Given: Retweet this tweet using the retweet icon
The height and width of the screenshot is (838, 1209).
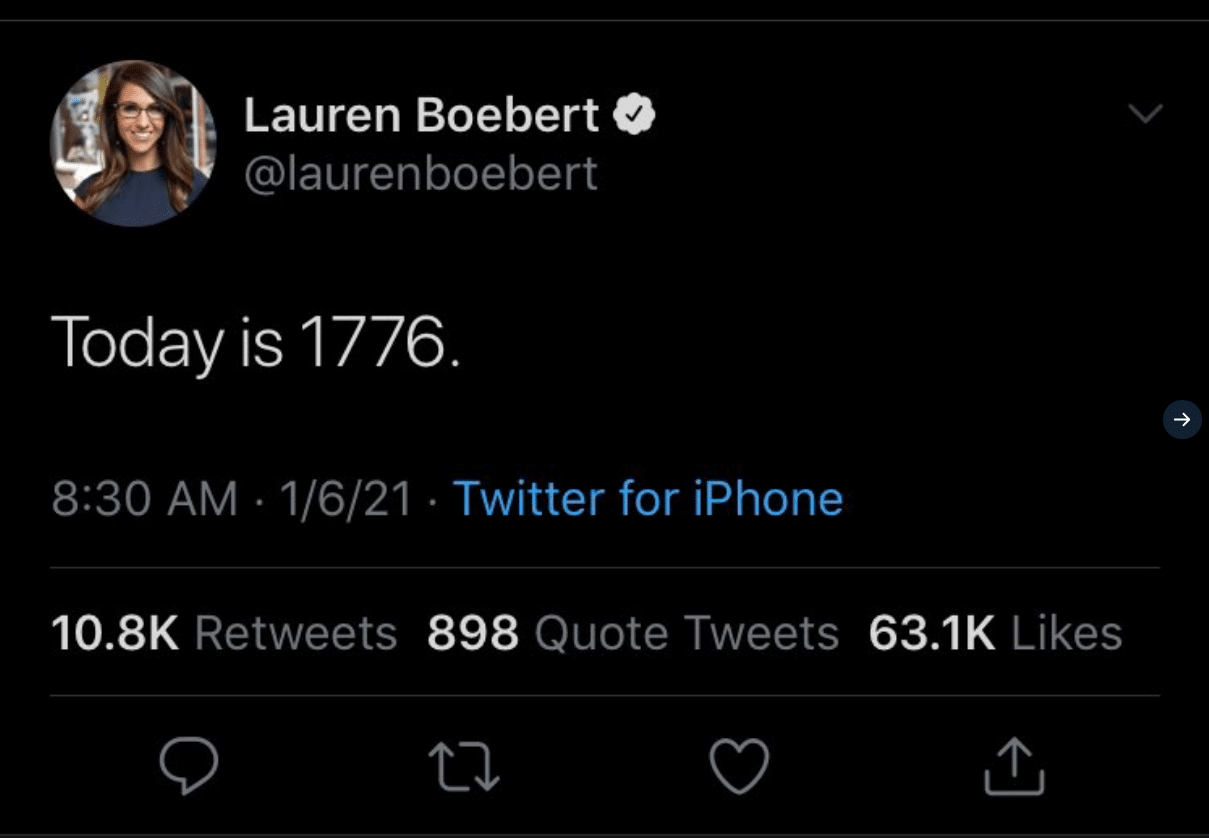Looking at the screenshot, I should 464,767.
